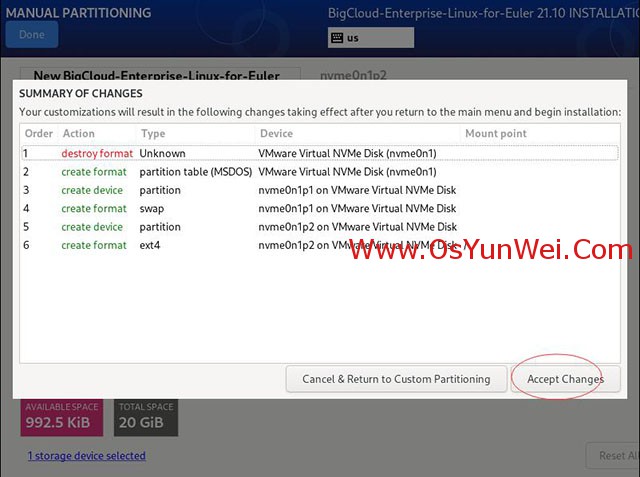Click Cancel & Return to Custom Partitioning
Screen dimensions: 640x477
(396, 379)
